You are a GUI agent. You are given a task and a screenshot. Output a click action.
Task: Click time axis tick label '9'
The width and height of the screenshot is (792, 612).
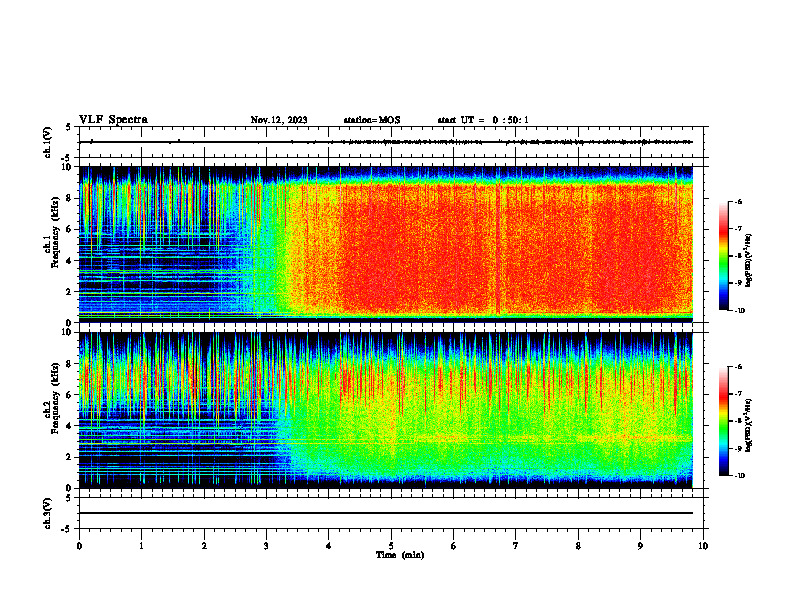coord(640,546)
